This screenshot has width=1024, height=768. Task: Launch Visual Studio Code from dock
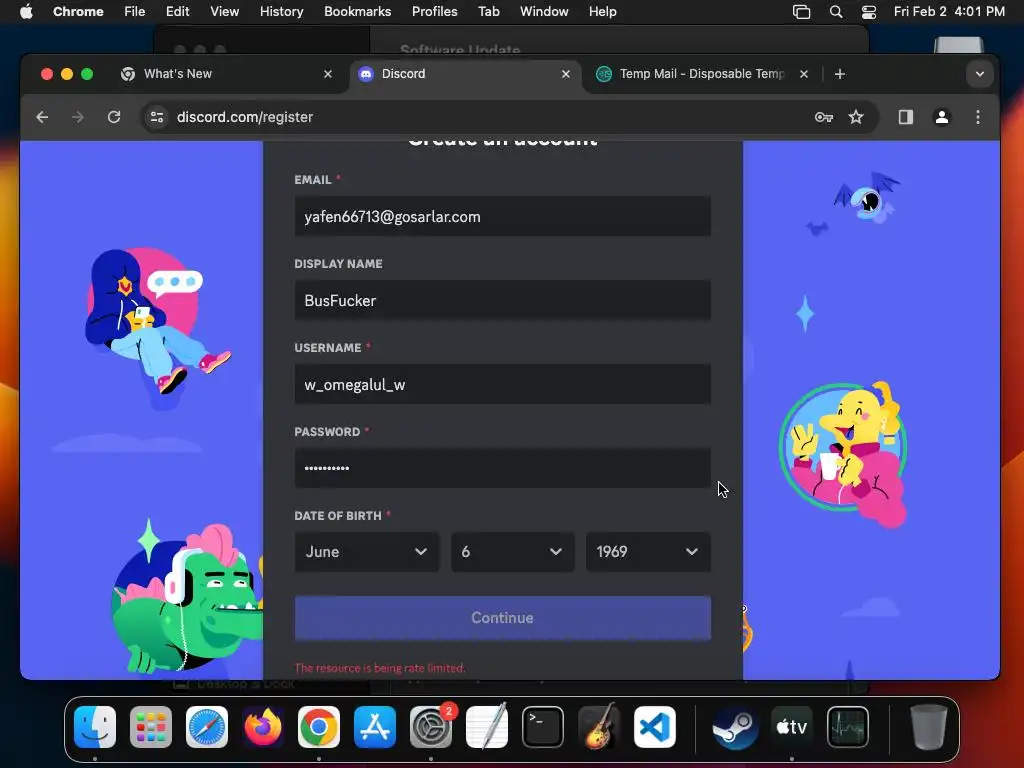click(654, 727)
